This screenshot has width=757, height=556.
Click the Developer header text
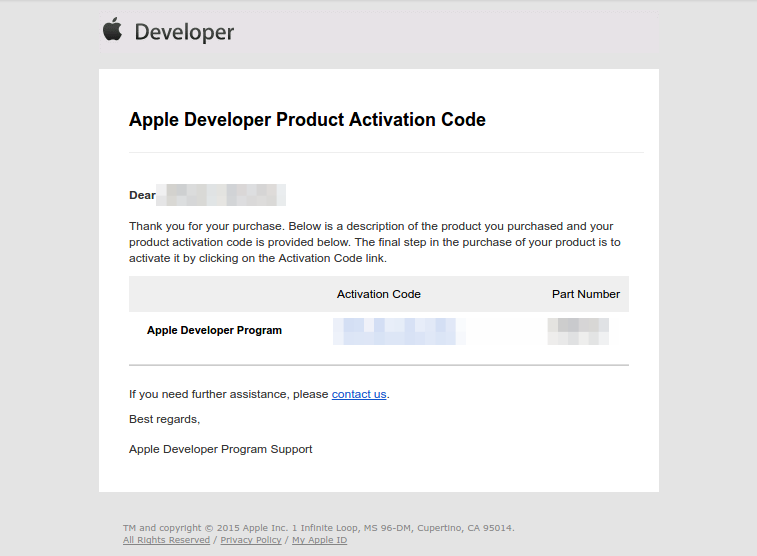click(x=184, y=32)
